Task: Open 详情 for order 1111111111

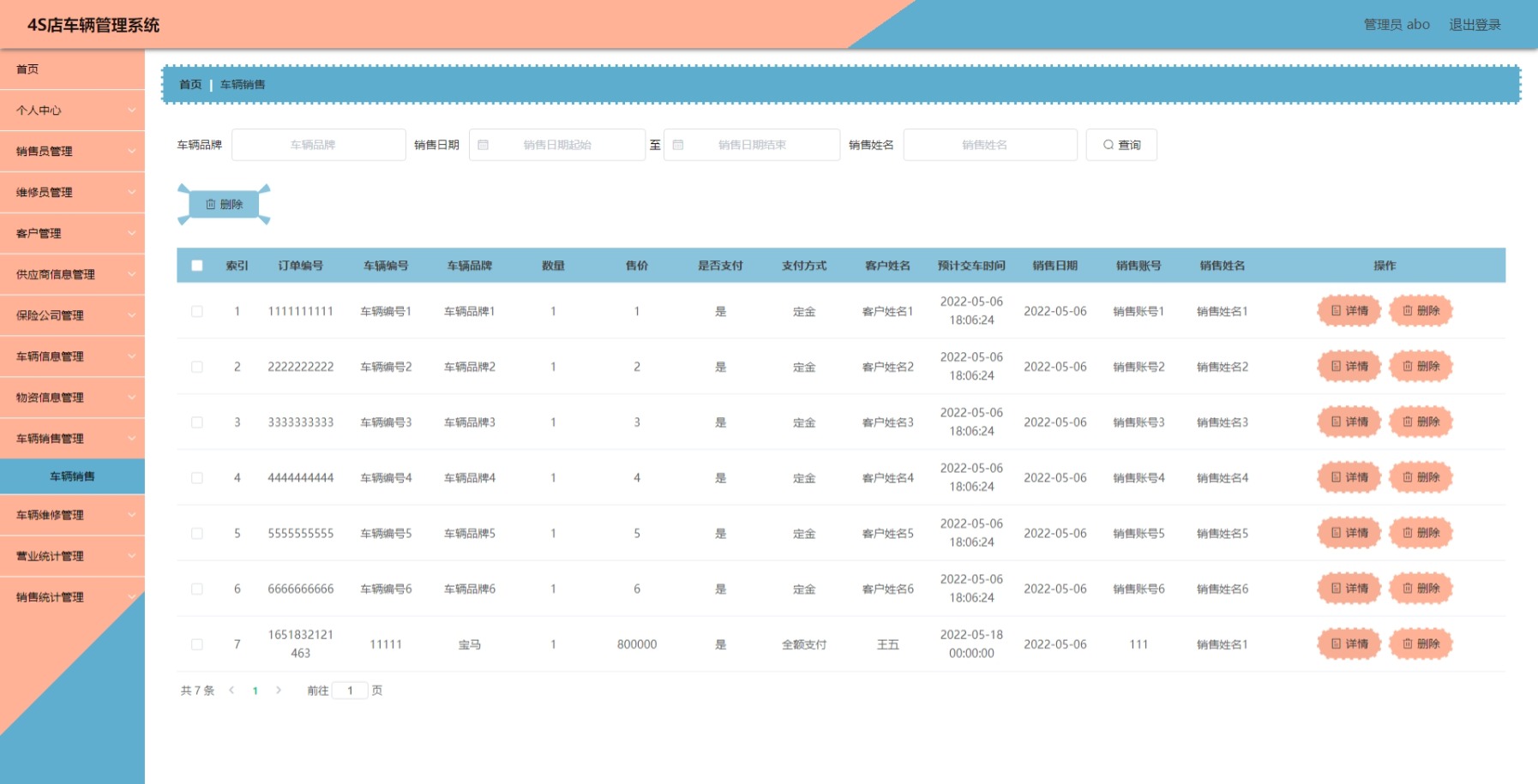Action: coord(1349,311)
